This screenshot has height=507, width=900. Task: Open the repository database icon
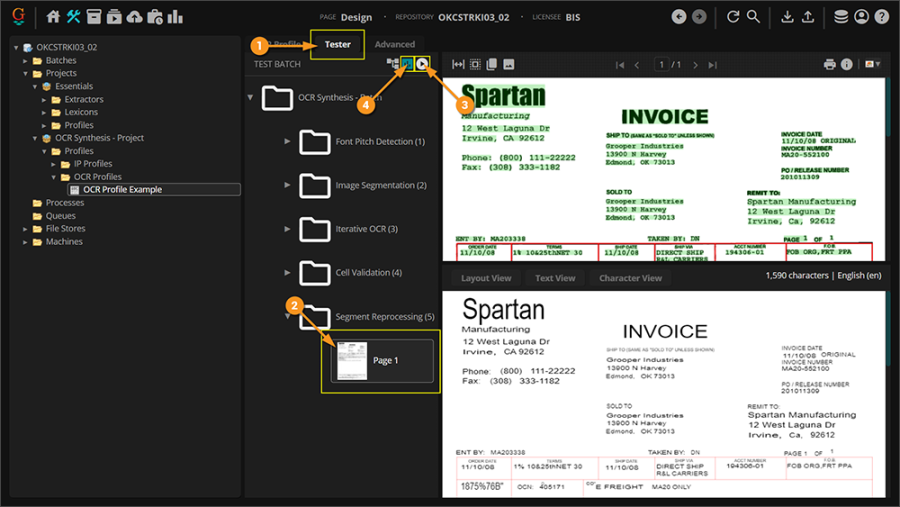[x=841, y=17]
